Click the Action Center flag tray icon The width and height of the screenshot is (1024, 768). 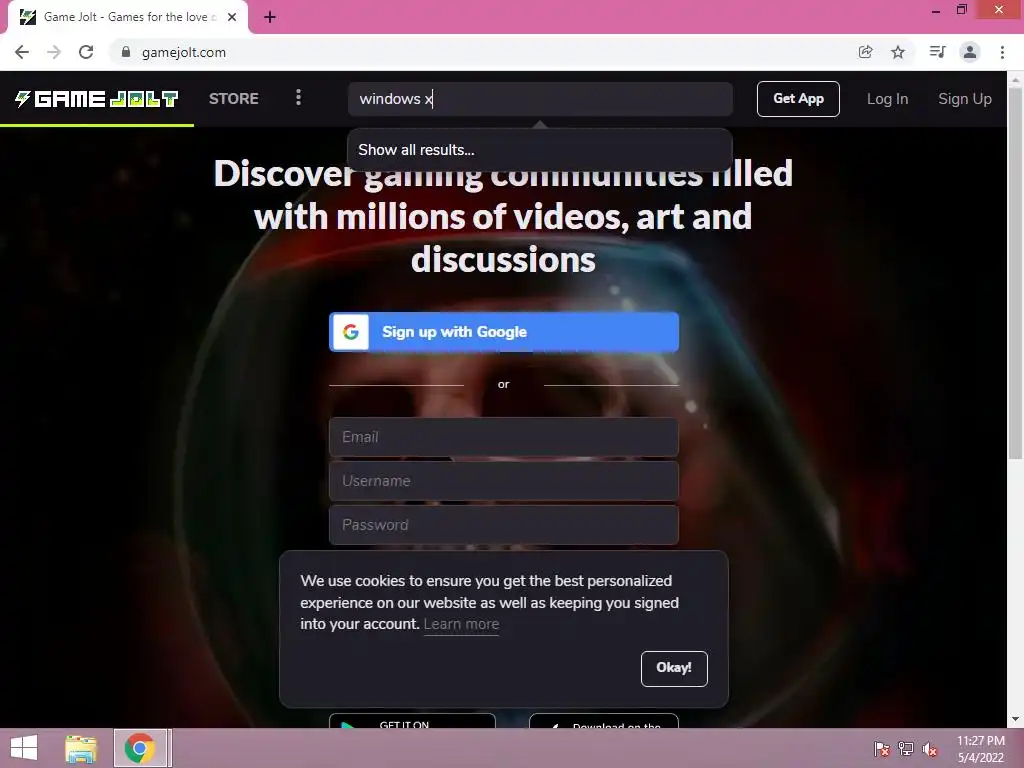tap(882, 748)
